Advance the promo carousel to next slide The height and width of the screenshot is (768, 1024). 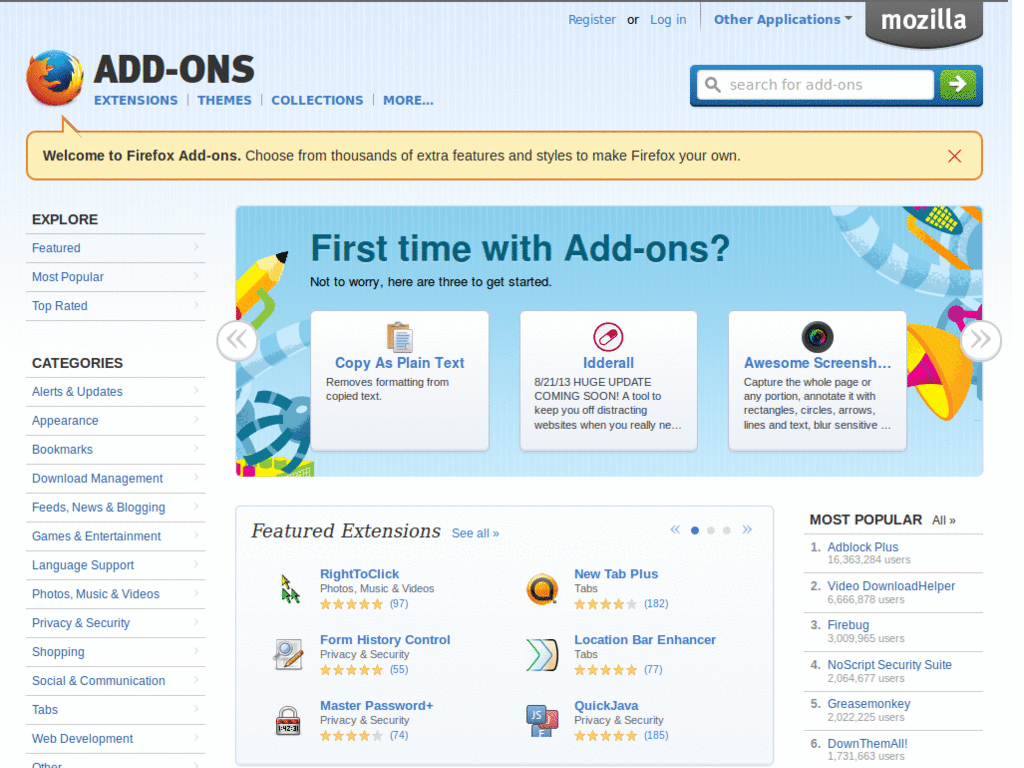coord(980,340)
